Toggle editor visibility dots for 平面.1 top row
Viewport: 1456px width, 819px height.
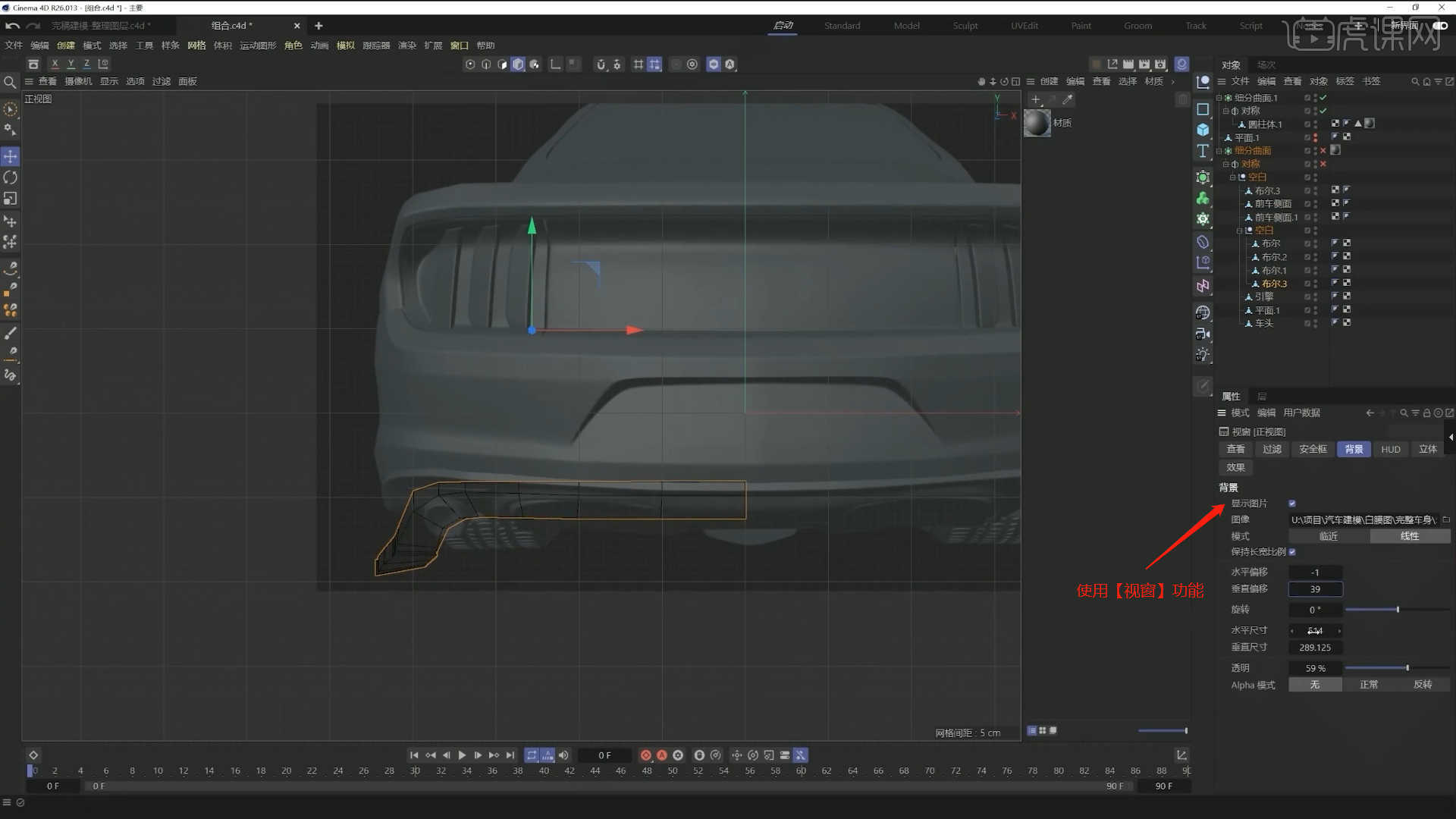(x=1315, y=137)
